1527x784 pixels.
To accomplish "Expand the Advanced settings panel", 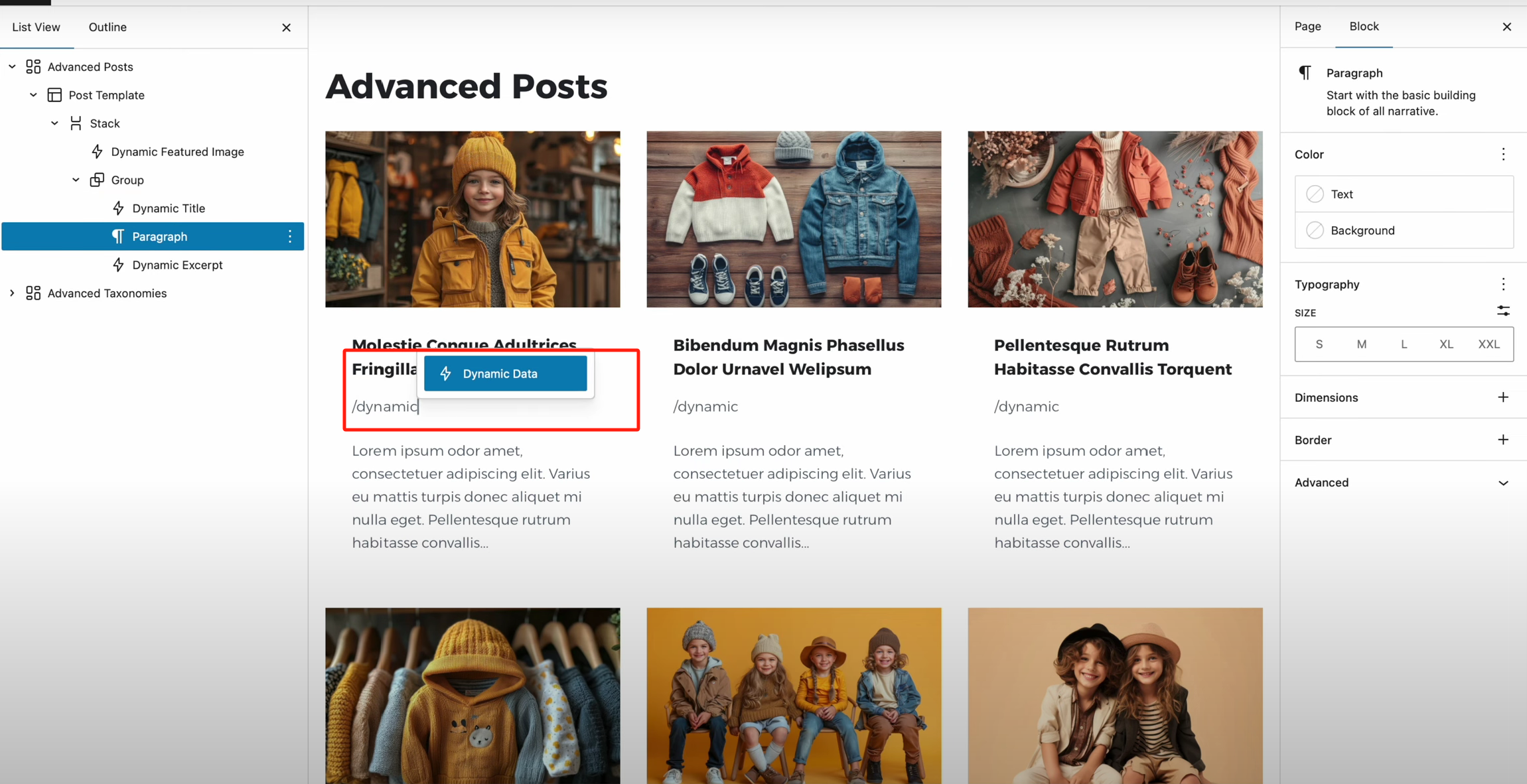I will point(1503,483).
